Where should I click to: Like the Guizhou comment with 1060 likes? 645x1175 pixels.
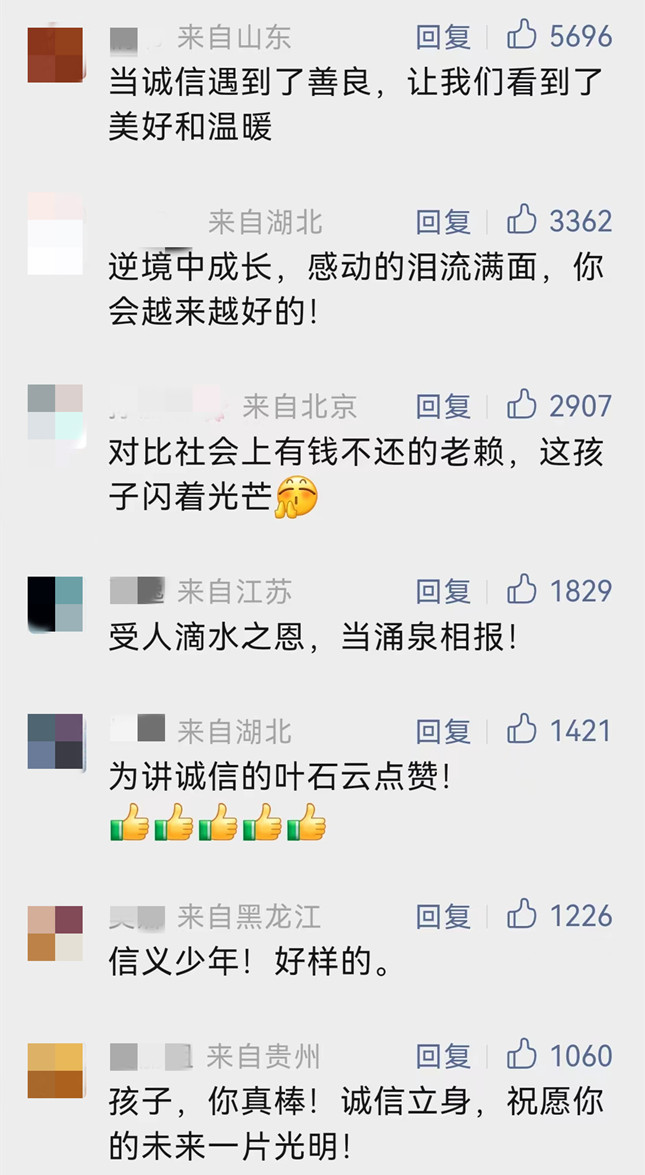tap(522, 1055)
